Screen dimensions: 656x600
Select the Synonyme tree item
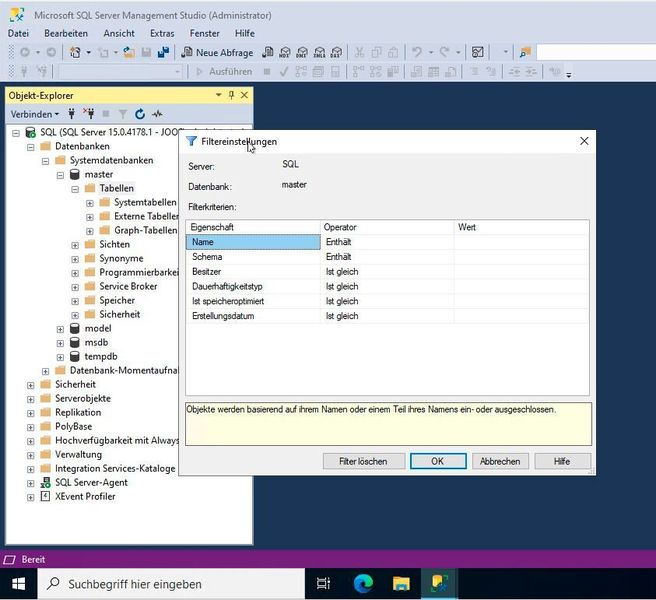click(121, 258)
